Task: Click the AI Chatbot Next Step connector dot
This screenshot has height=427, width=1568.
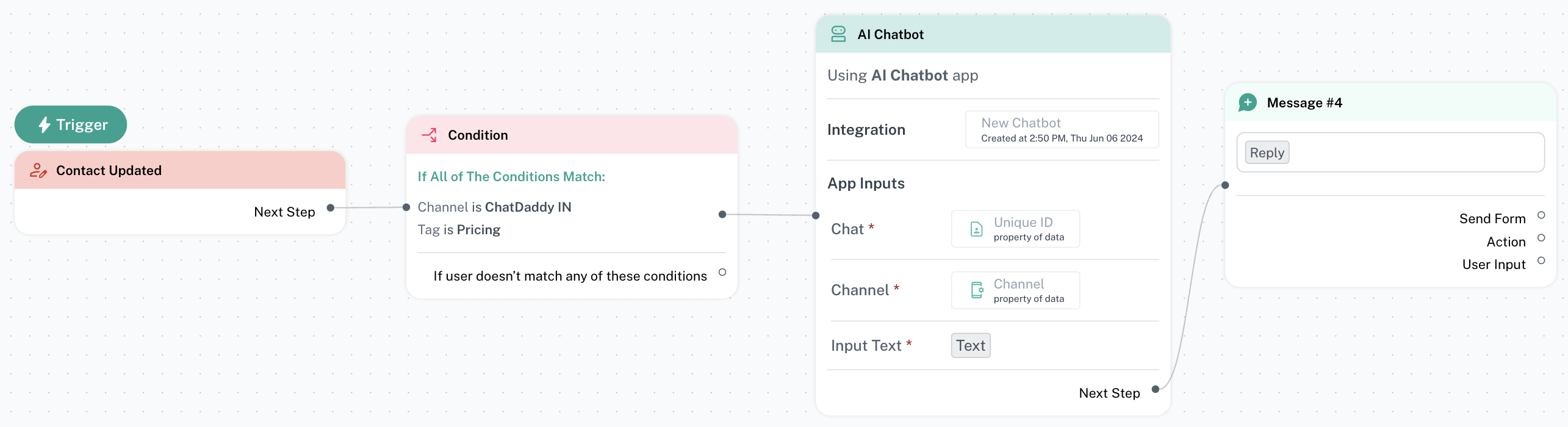Action: 1155,389
